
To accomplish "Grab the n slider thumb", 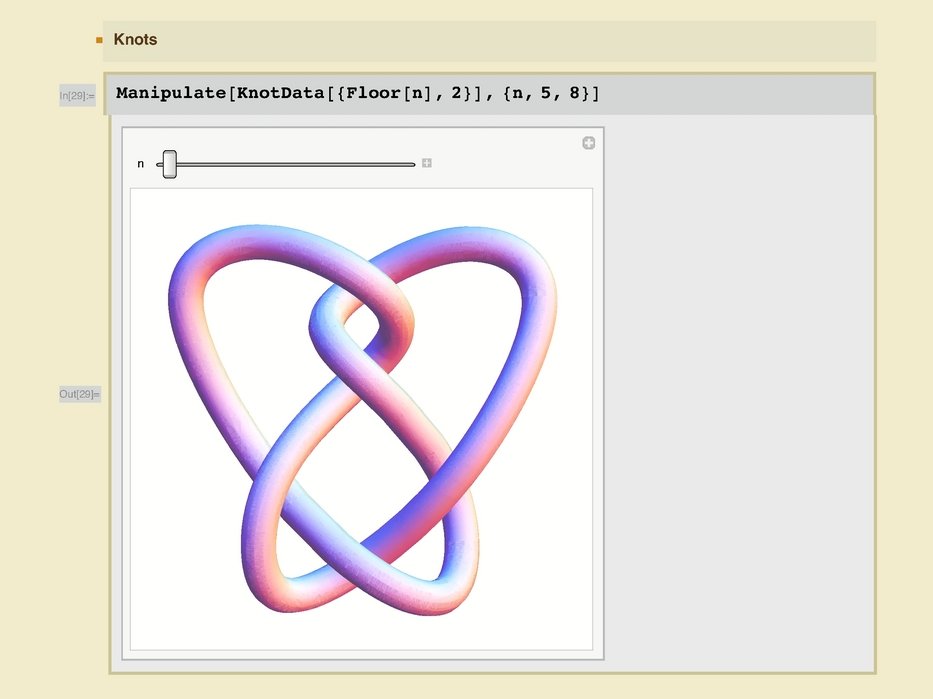I will pos(169,163).
